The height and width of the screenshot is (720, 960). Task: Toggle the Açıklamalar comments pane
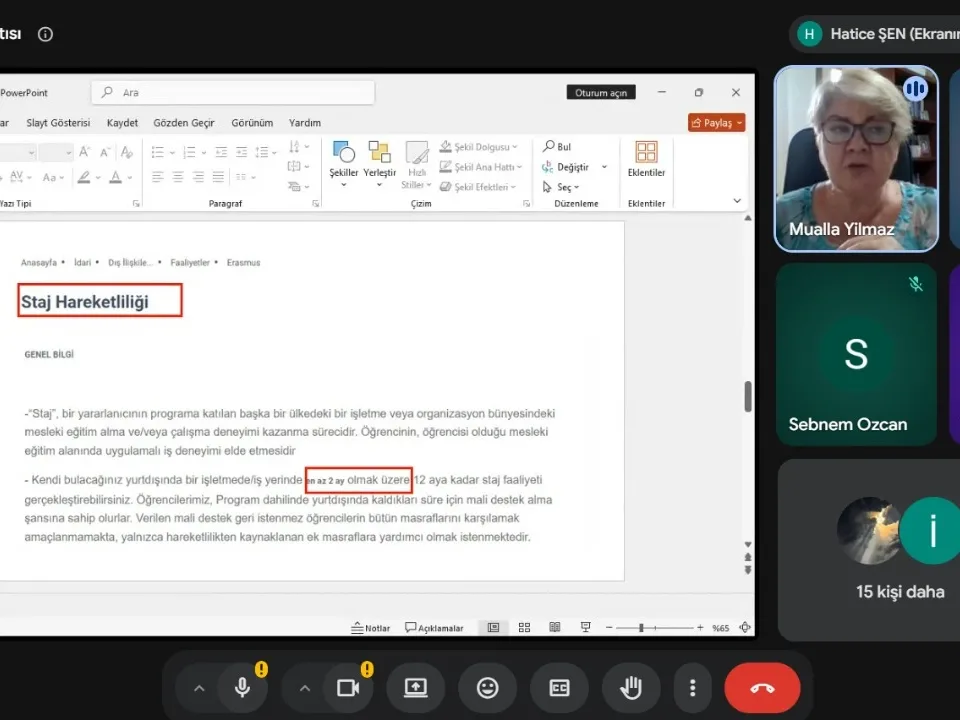[434, 628]
